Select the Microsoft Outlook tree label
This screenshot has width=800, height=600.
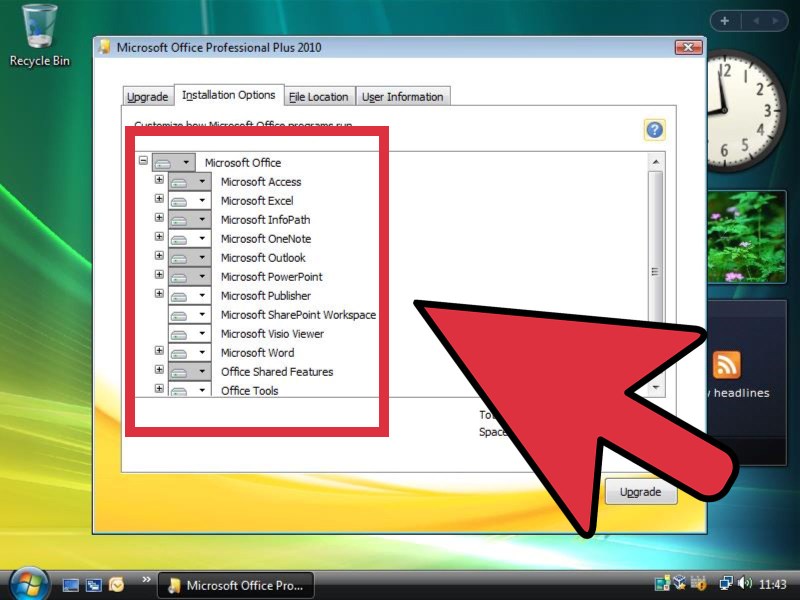click(263, 258)
